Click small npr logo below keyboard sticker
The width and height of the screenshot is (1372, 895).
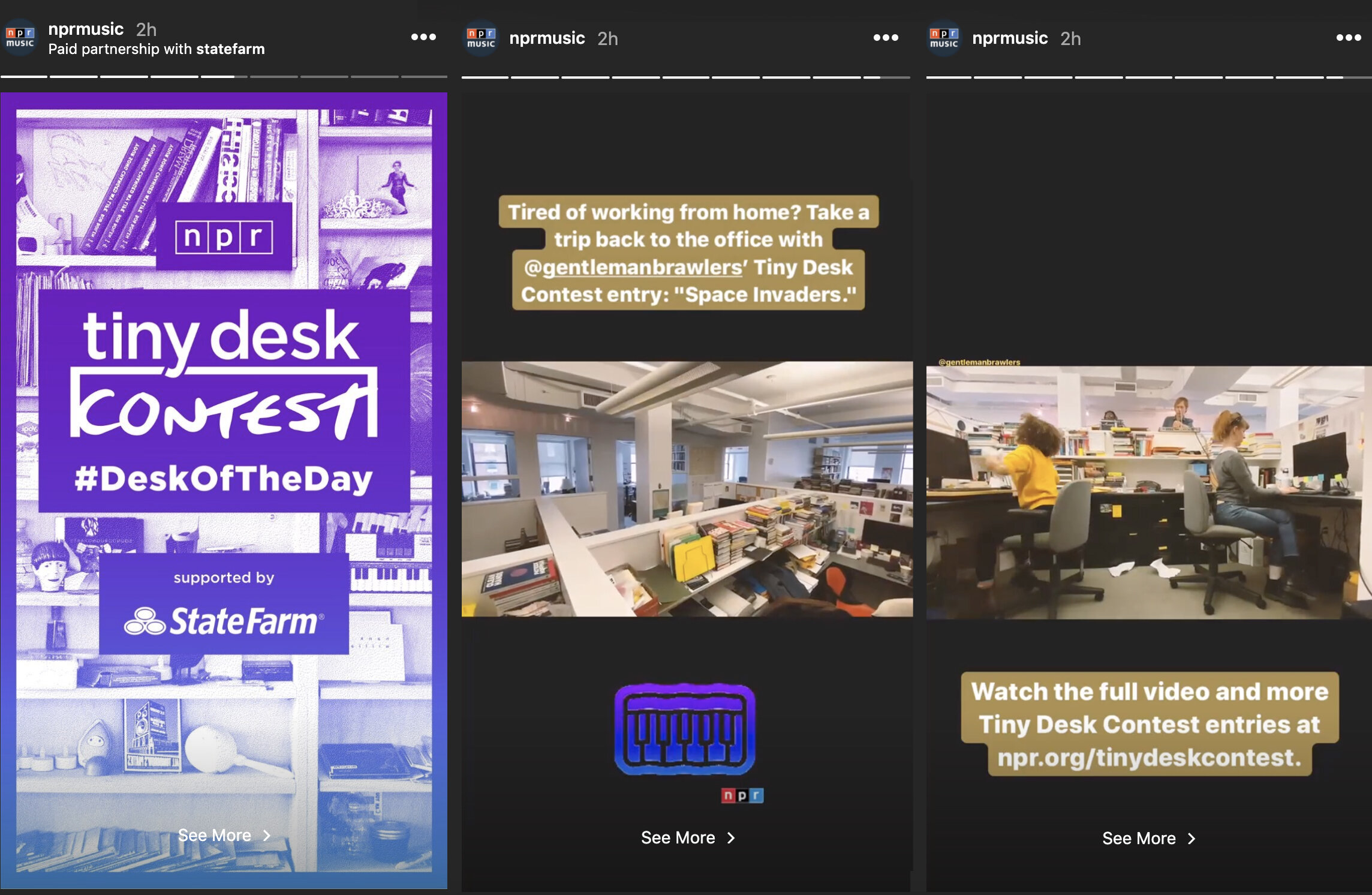click(742, 795)
